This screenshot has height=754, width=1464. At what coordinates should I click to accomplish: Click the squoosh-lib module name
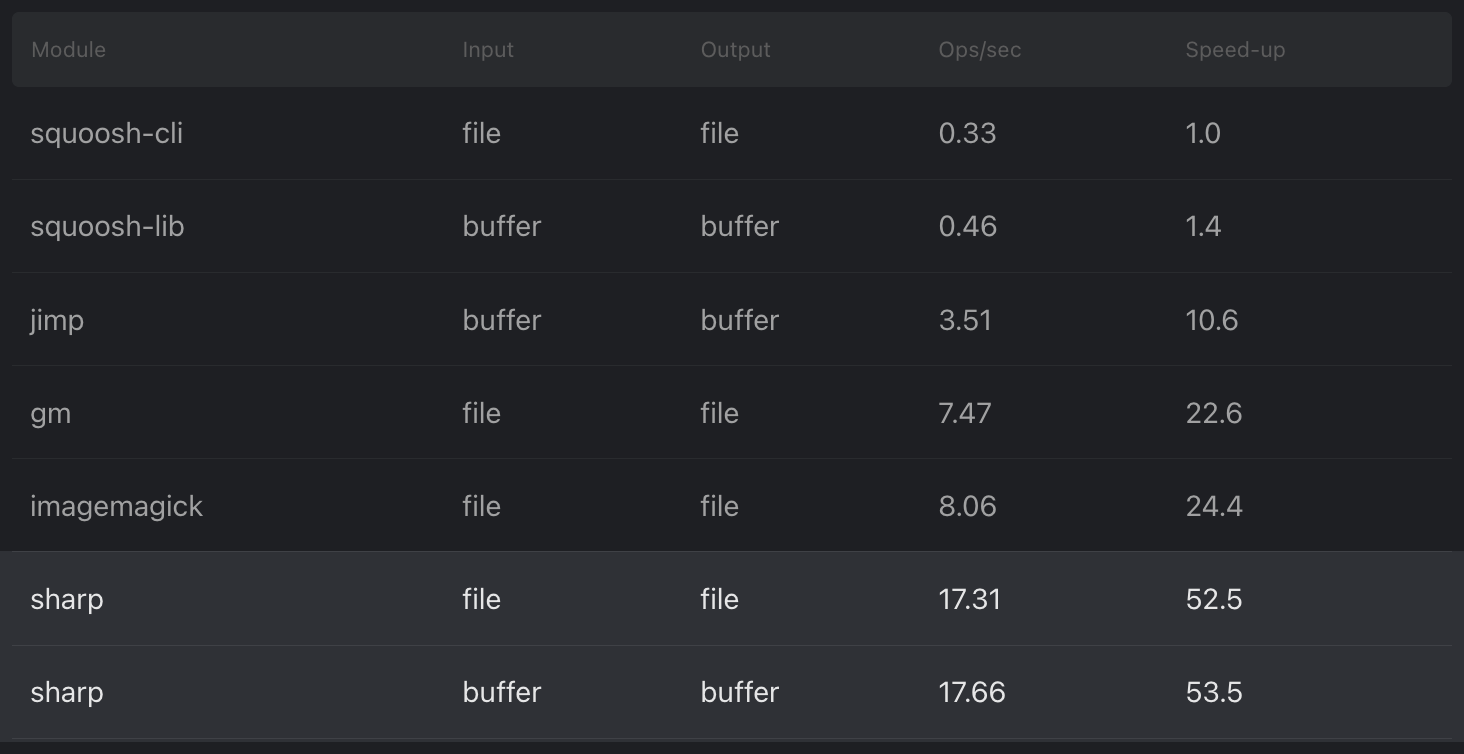click(x=107, y=227)
